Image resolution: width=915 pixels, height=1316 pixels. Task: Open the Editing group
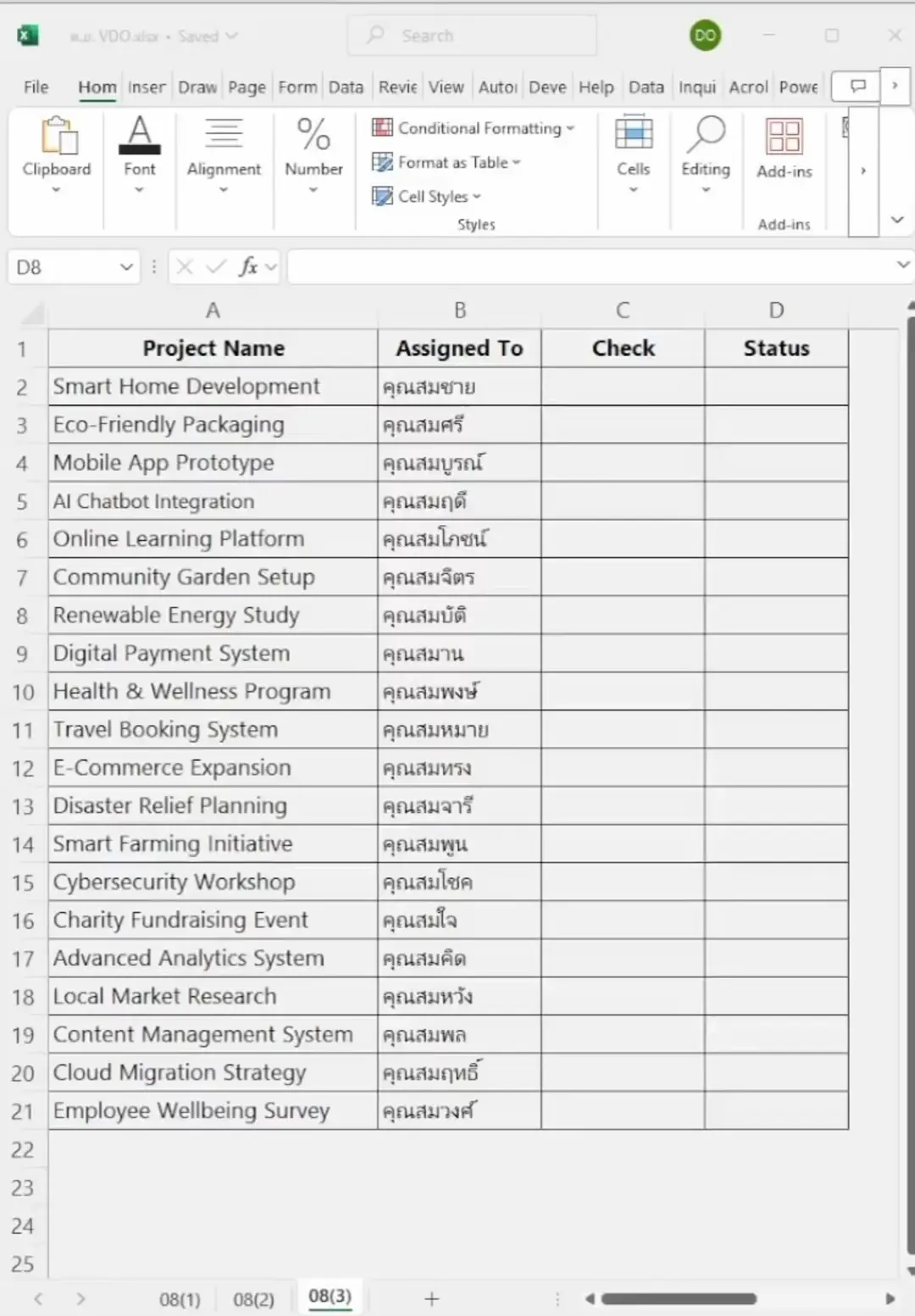[x=706, y=156]
